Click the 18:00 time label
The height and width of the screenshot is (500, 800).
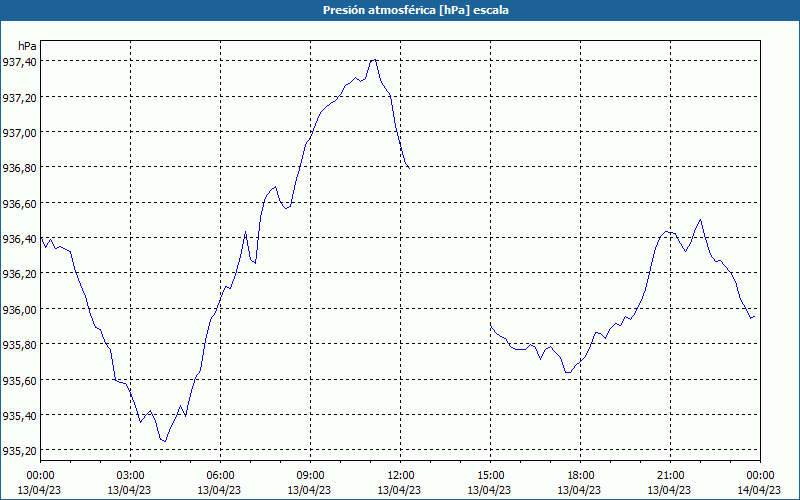pyautogui.click(x=580, y=476)
